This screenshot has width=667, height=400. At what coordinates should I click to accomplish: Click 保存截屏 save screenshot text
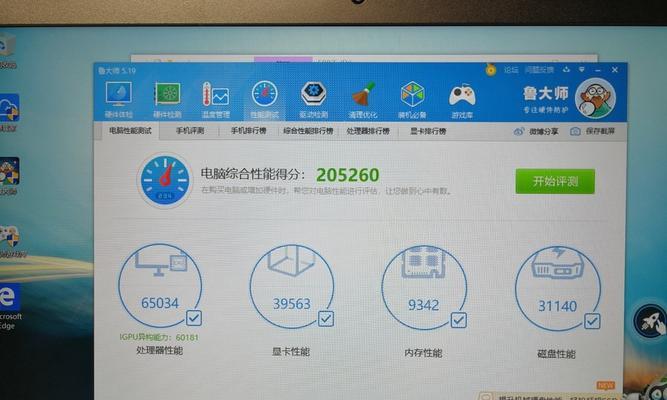click(600, 131)
